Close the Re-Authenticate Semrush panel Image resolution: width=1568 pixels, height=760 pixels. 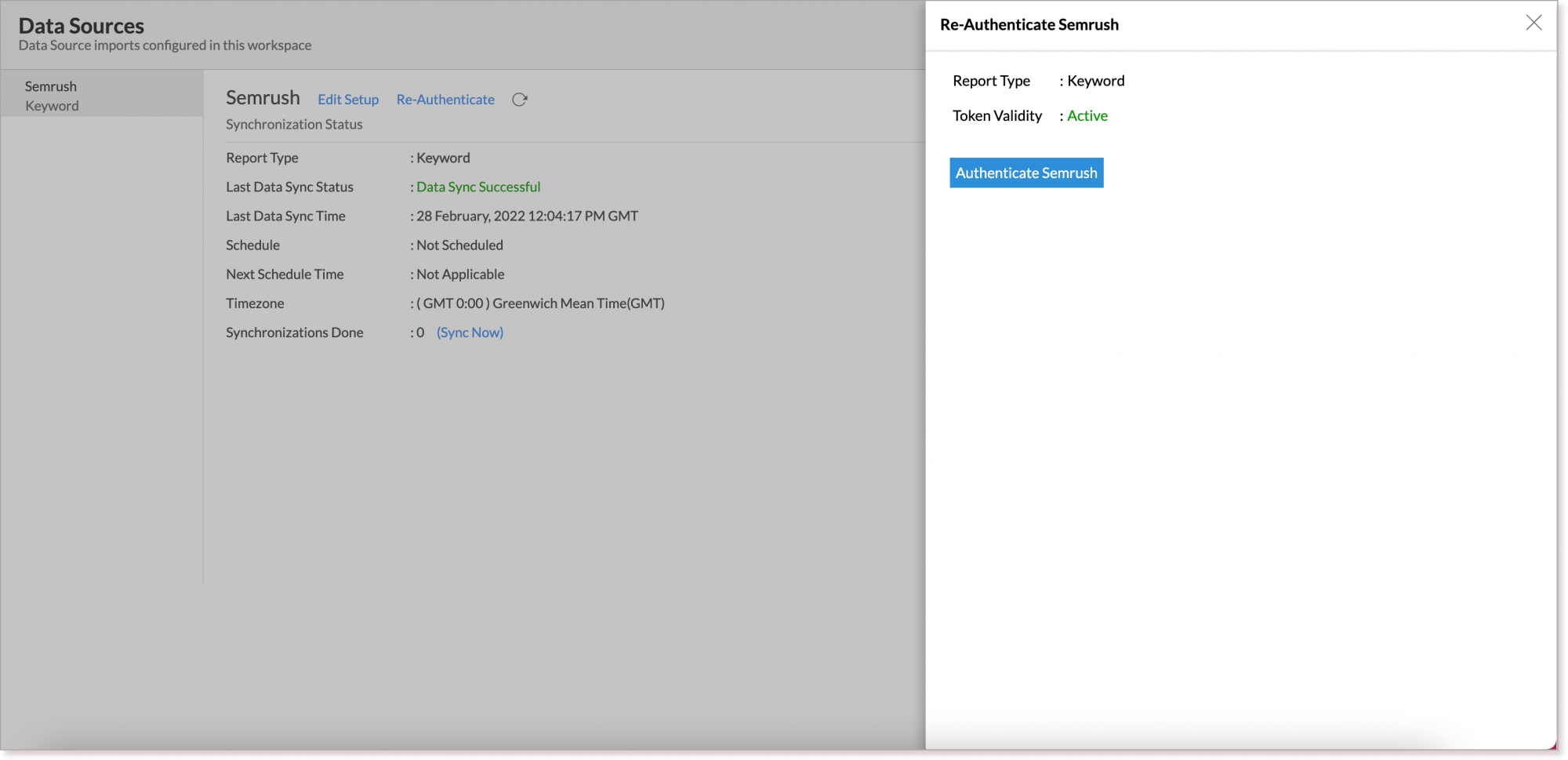(x=1534, y=23)
